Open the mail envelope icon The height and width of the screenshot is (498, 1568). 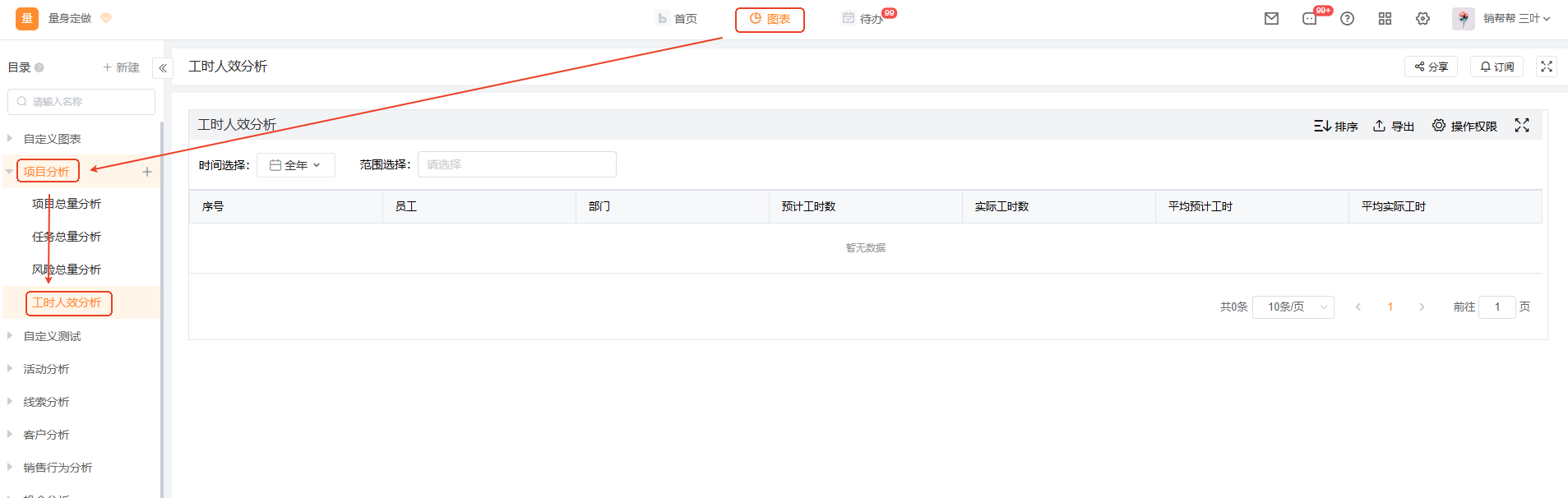pyautogui.click(x=1271, y=18)
